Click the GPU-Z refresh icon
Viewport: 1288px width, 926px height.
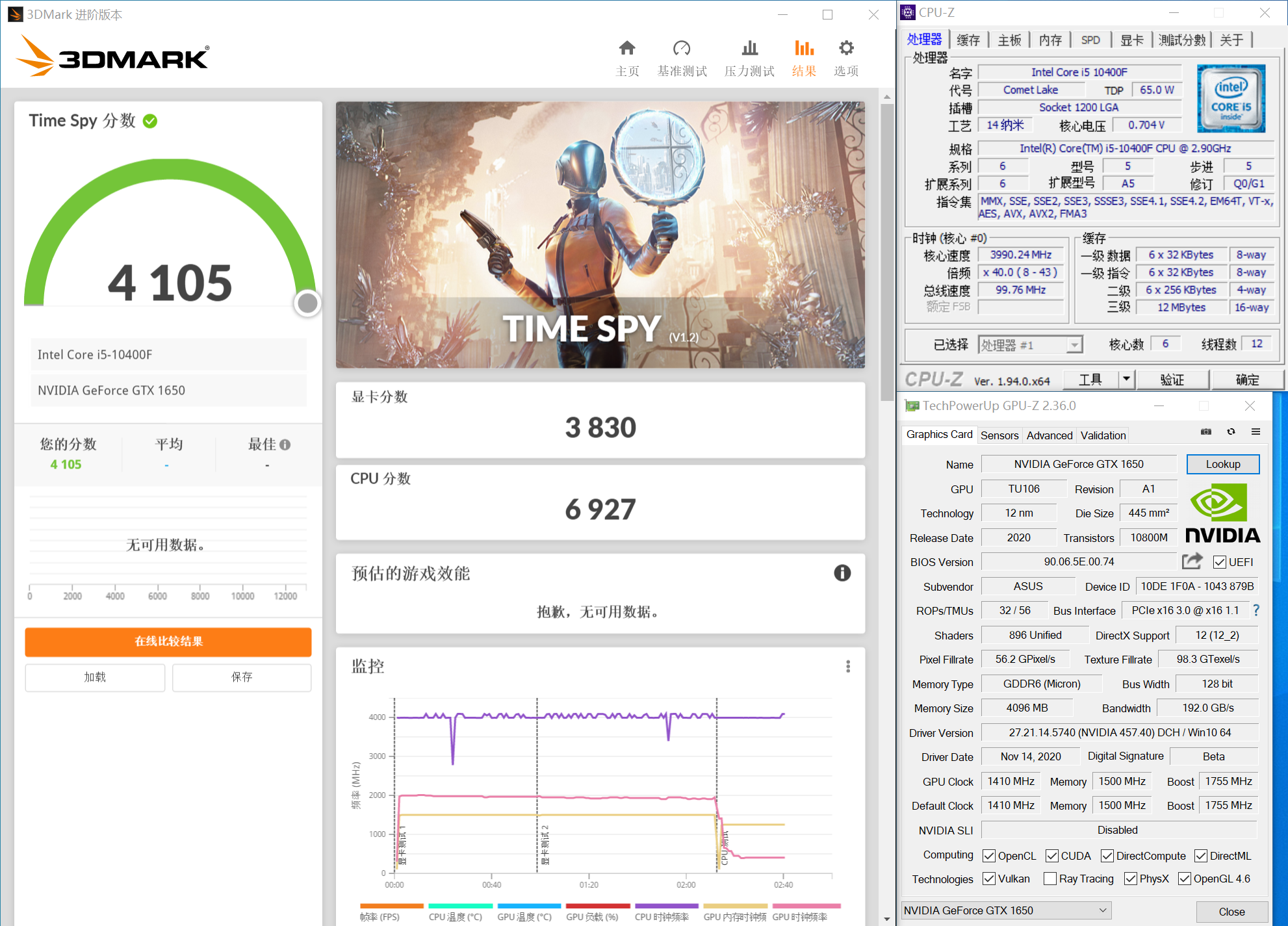1231,431
